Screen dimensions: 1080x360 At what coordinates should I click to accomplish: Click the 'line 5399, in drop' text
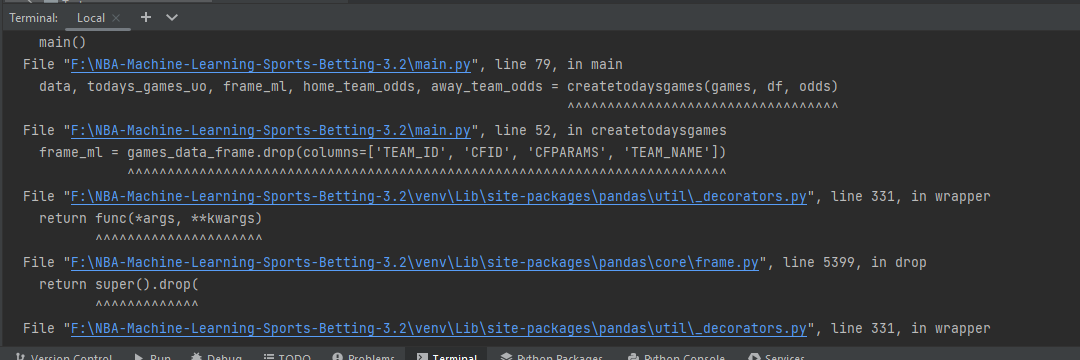click(x=855, y=263)
